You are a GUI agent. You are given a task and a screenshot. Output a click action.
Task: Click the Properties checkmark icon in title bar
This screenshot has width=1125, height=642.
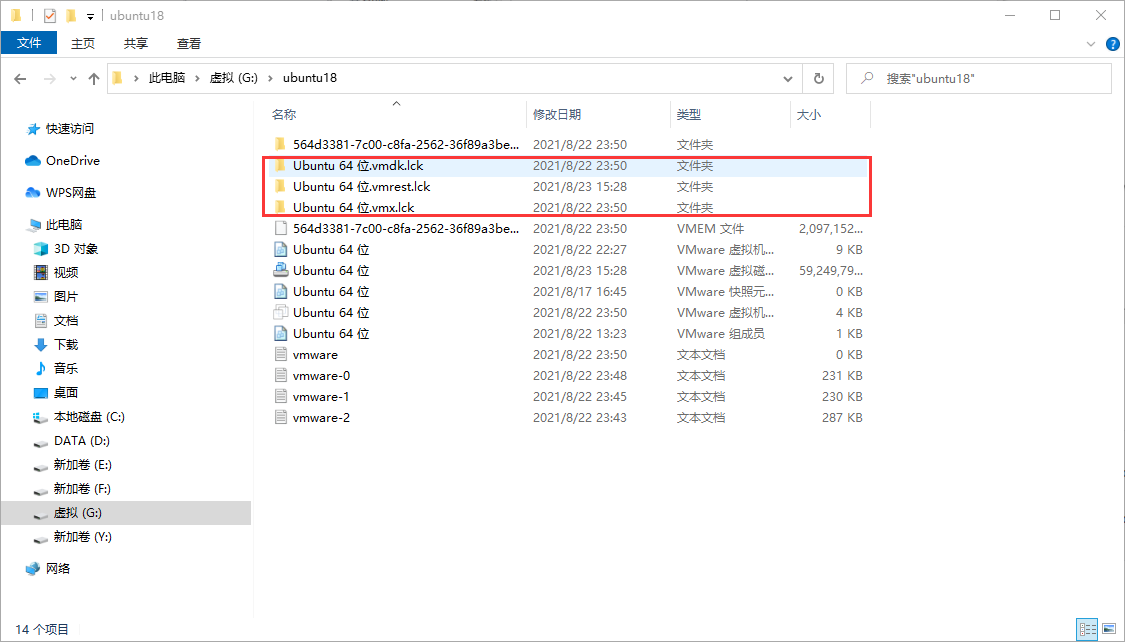point(50,15)
